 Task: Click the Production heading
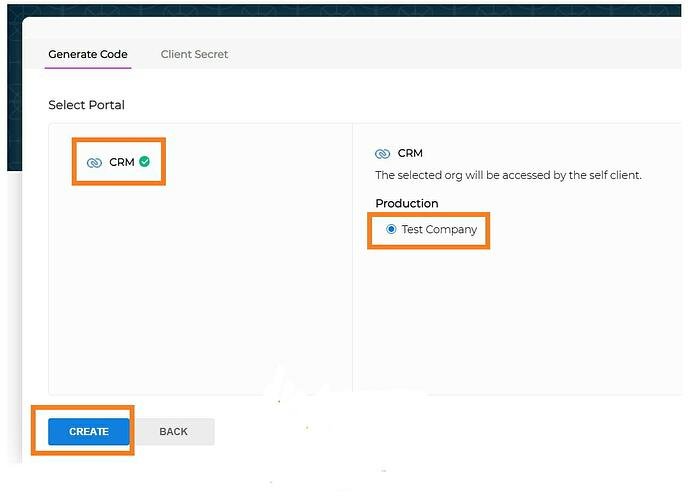point(407,203)
